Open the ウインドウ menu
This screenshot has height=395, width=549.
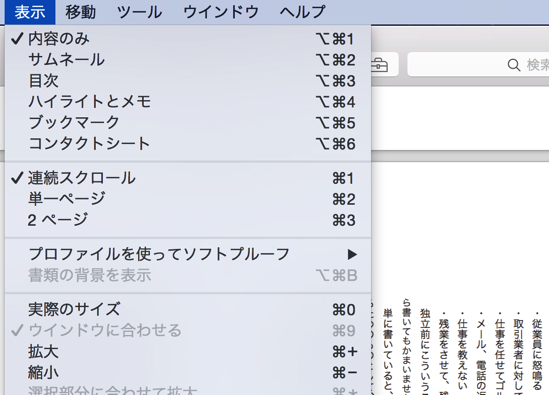click(221, 12)
